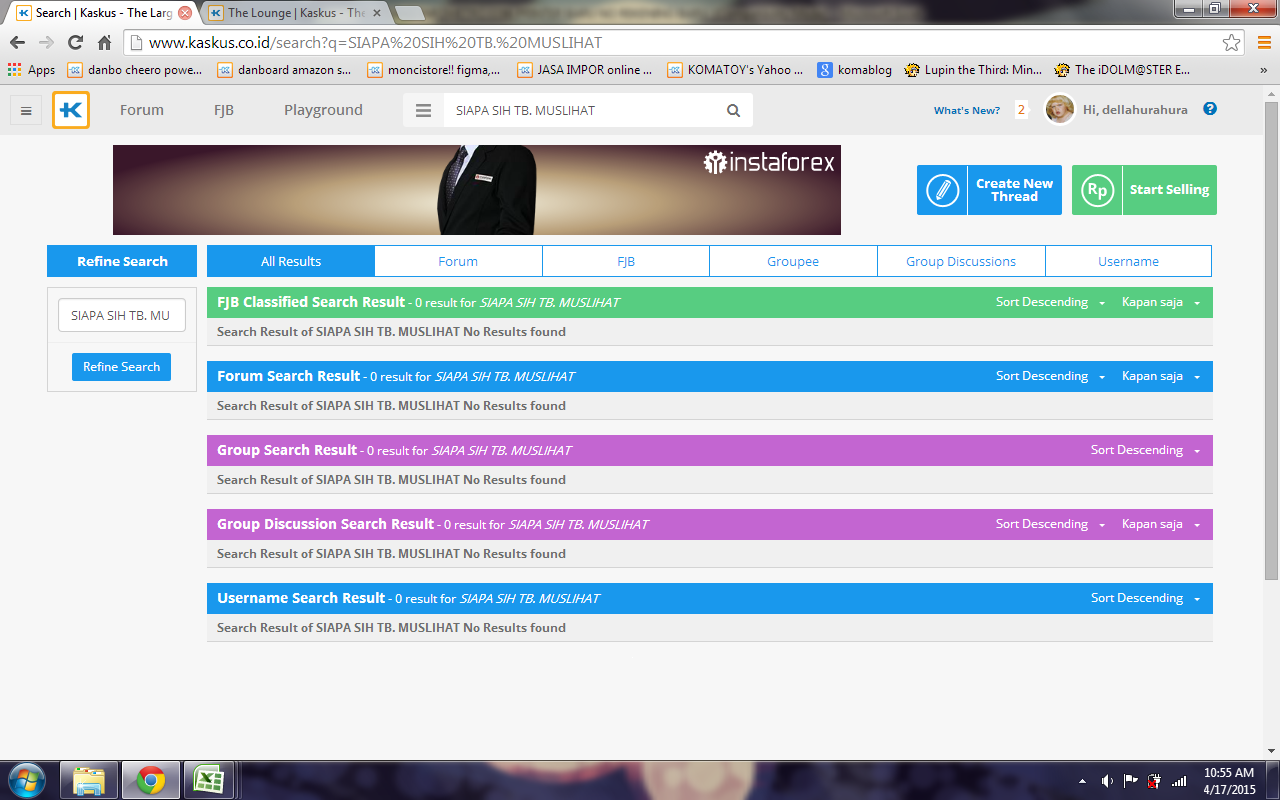Image resolution: width=1280 pixels, height=800 pixels.
Task: Click the blue Refine Search button
Action: (121, 367)
